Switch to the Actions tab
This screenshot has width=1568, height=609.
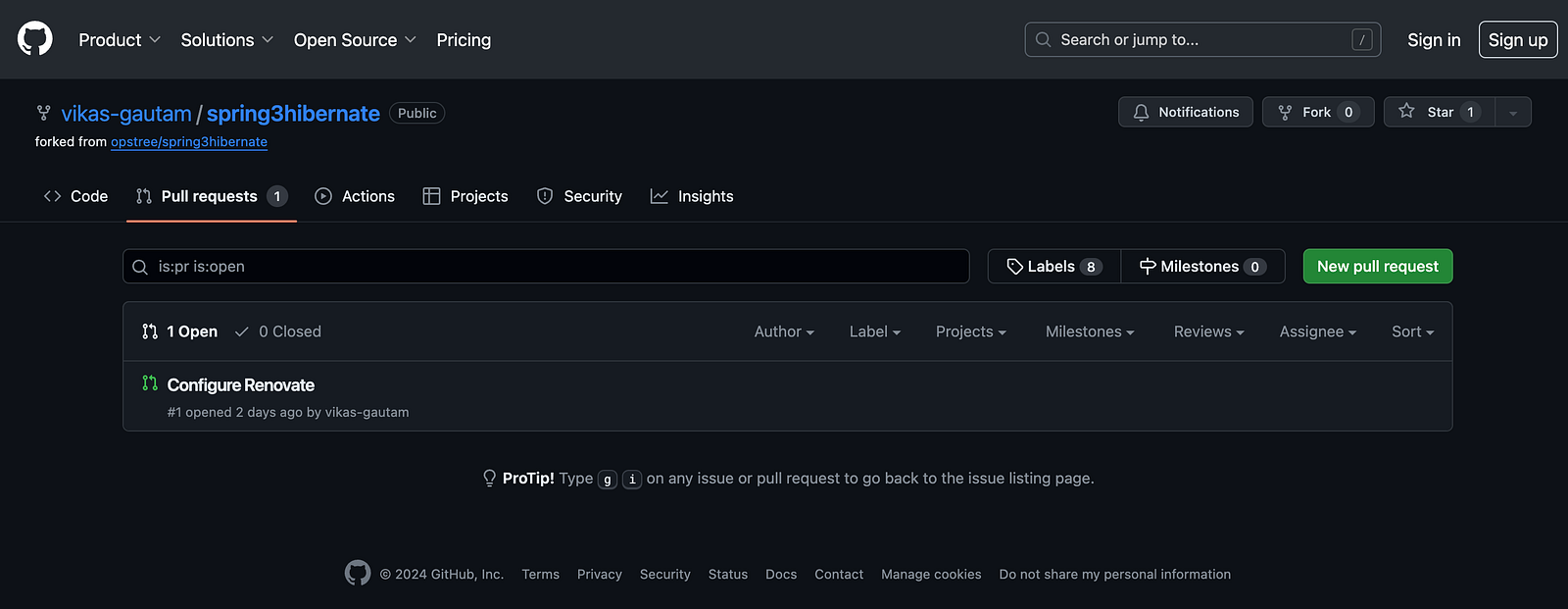coord(355,196)
